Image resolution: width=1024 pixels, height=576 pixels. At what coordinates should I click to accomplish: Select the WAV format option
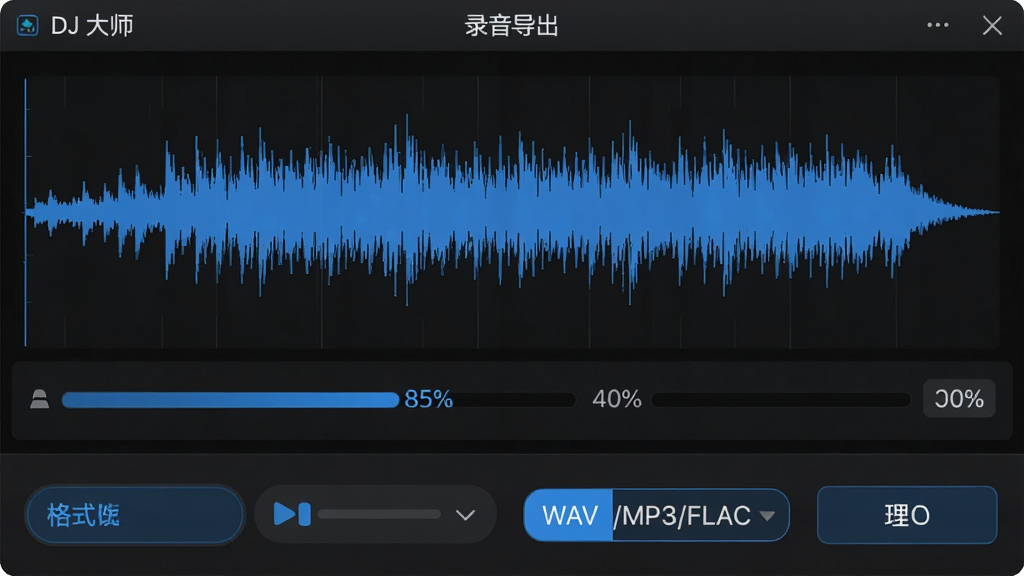pyautogui.click(x=568, y=515)
